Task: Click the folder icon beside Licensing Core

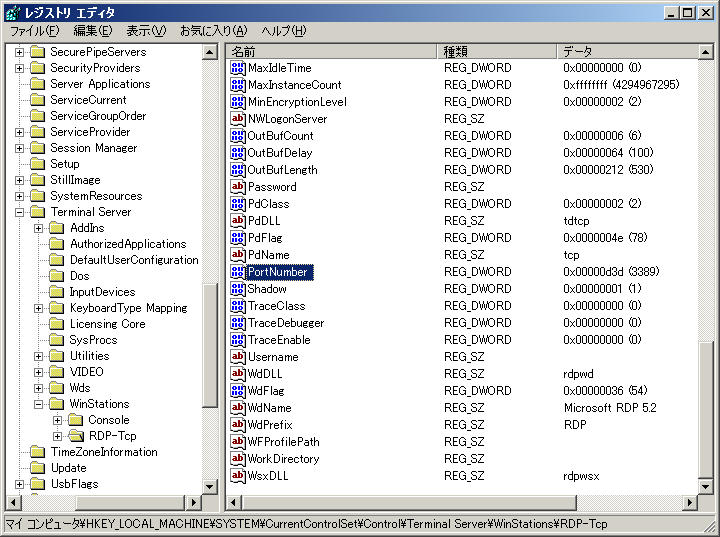Action: pos(57,324)
